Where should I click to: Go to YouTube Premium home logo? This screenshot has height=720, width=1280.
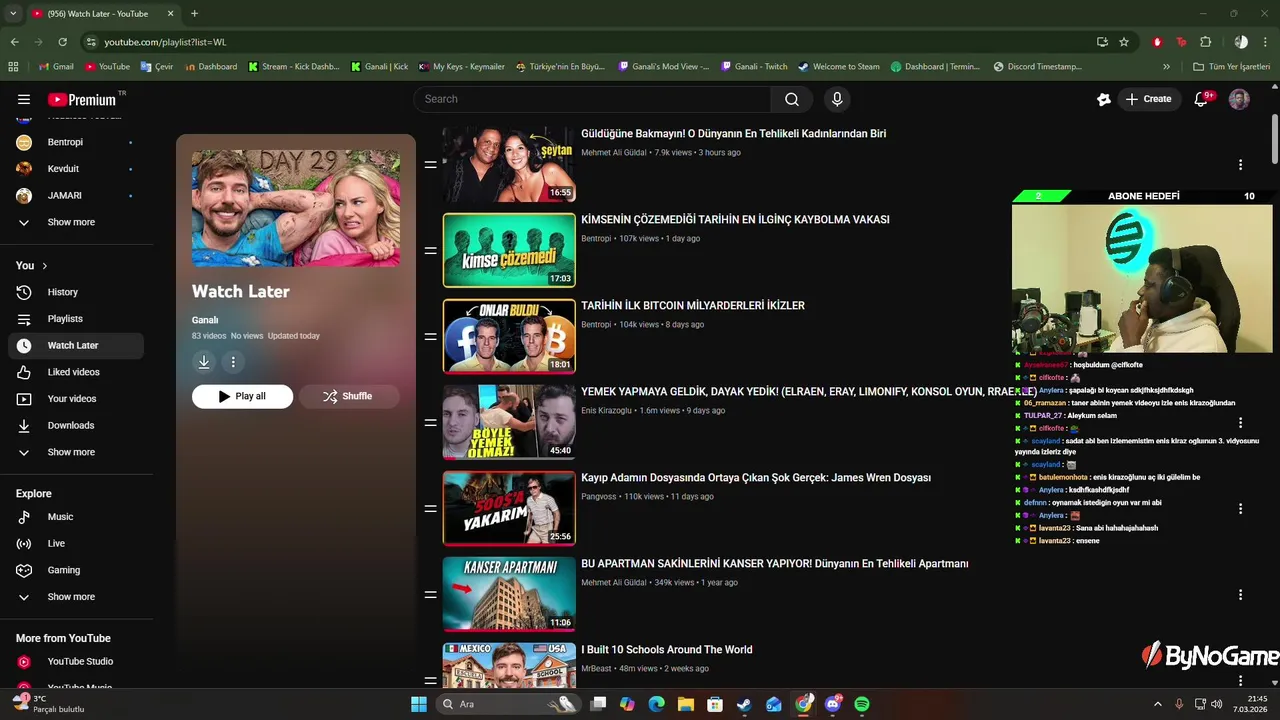82,99
